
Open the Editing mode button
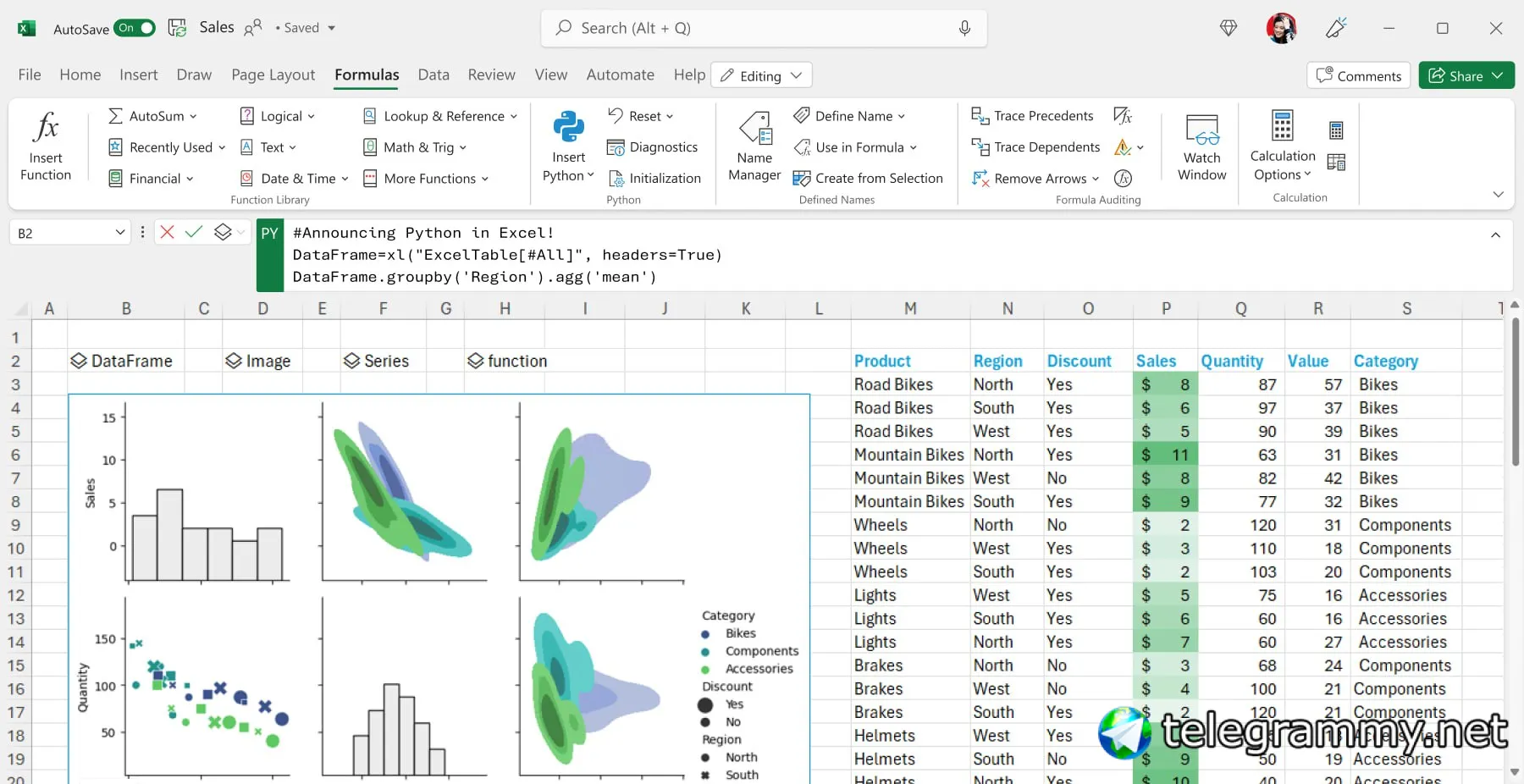point(761,75)
